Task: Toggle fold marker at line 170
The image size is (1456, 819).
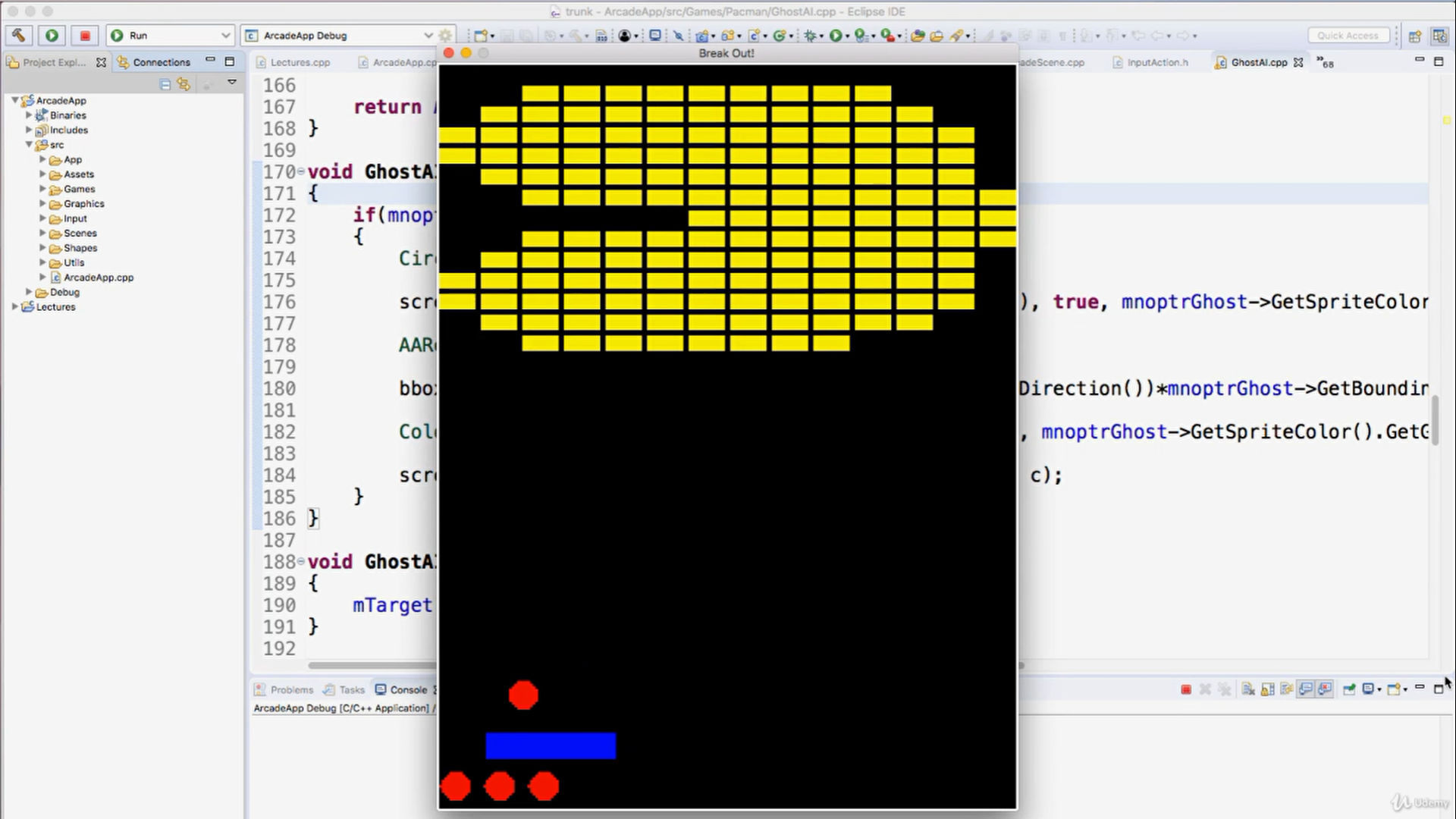Action: 301,171
